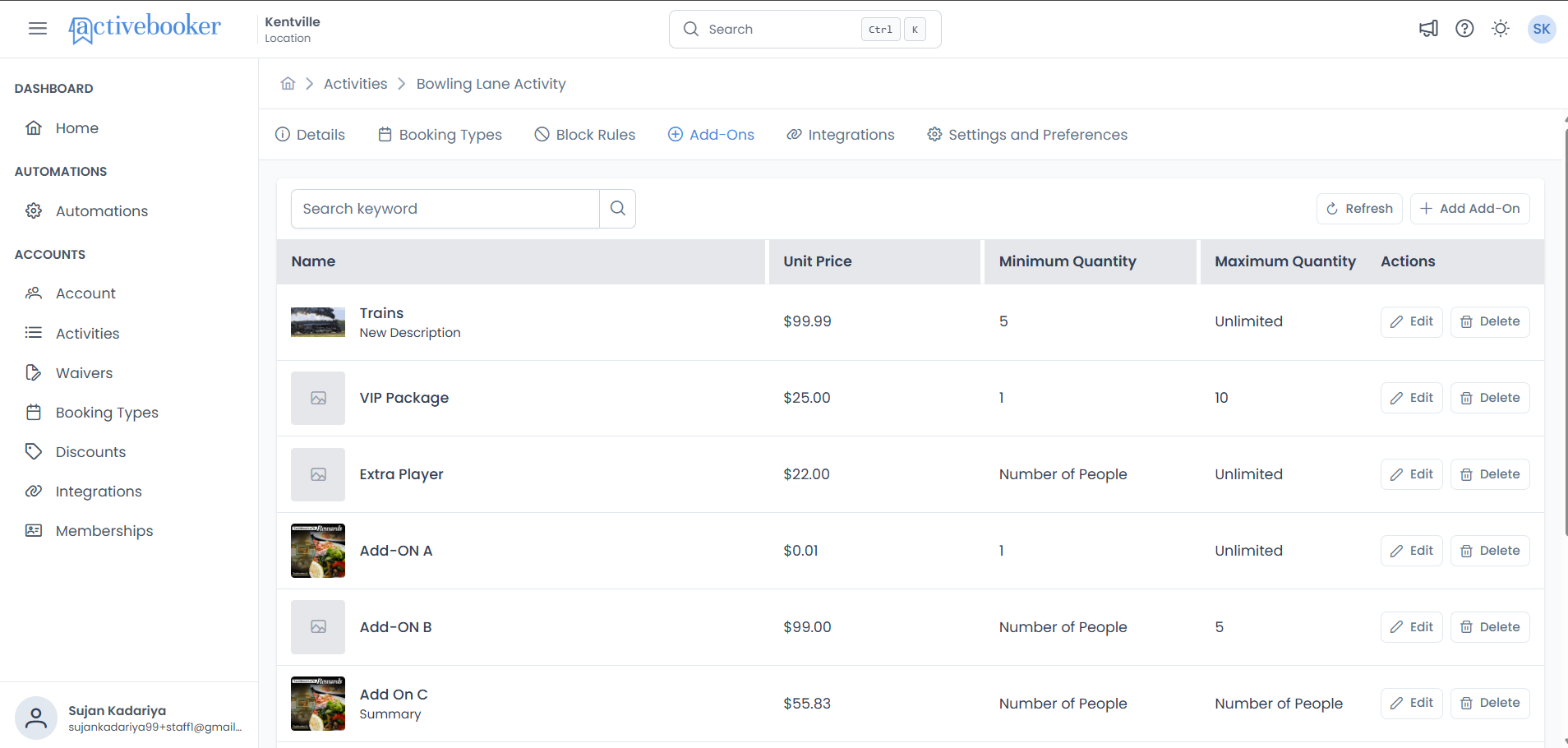Toggle light/dark theme sun icon

tap(1501, 29)
